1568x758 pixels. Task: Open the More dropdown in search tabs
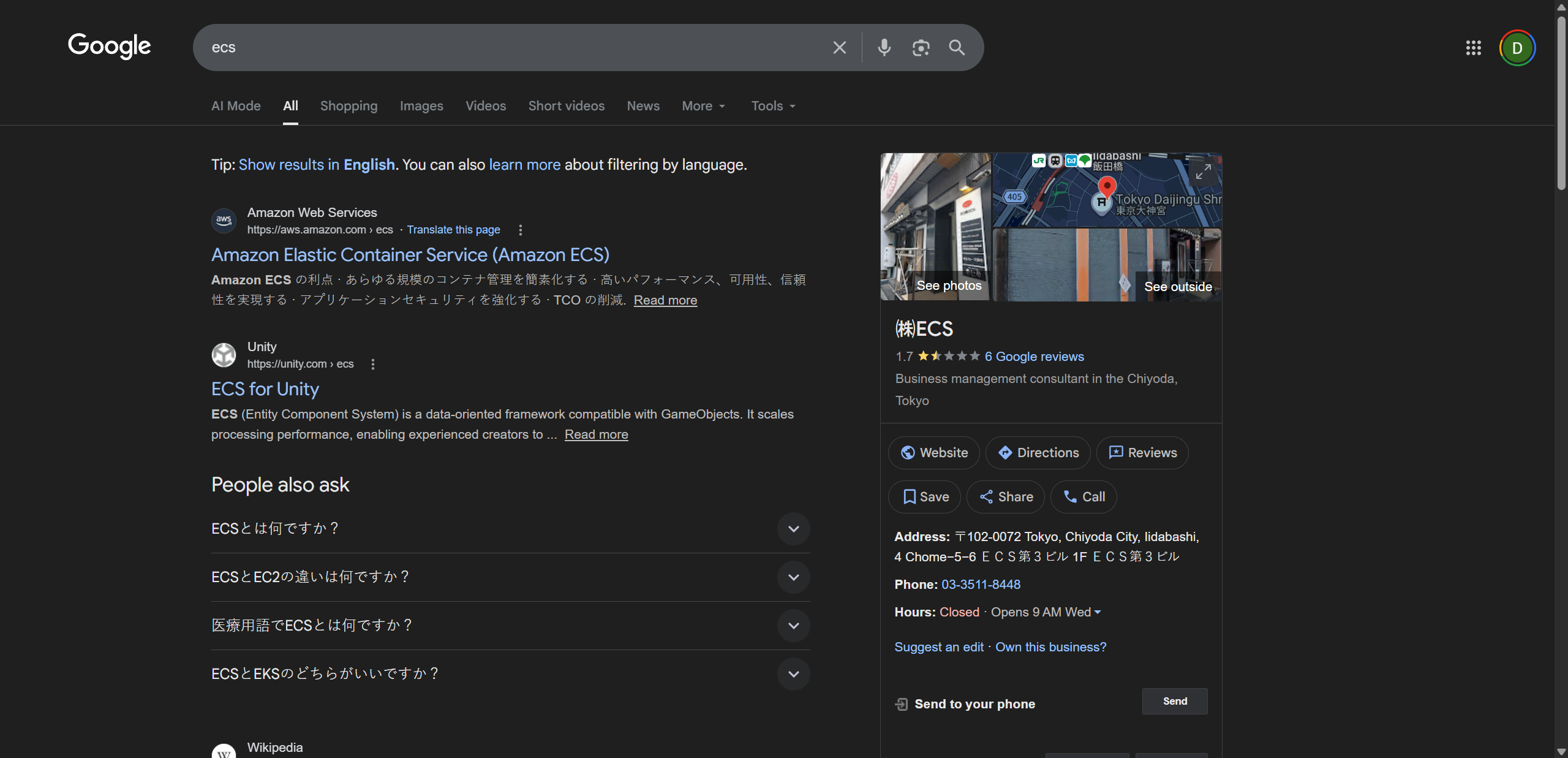click(x=703, y=106)
